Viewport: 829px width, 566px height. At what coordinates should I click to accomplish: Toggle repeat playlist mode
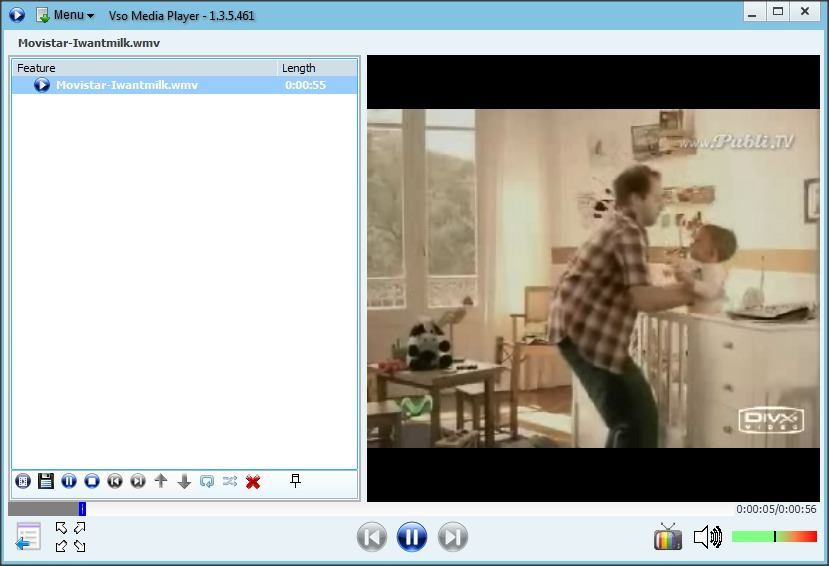207,481
